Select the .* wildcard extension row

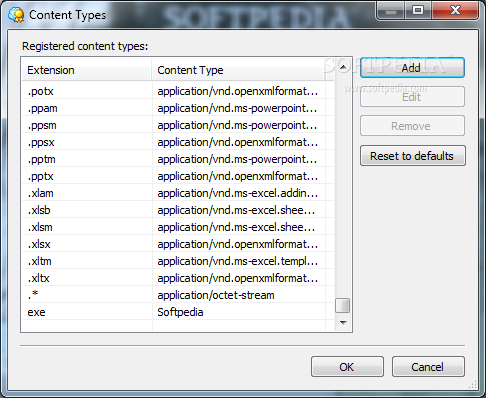178,295
